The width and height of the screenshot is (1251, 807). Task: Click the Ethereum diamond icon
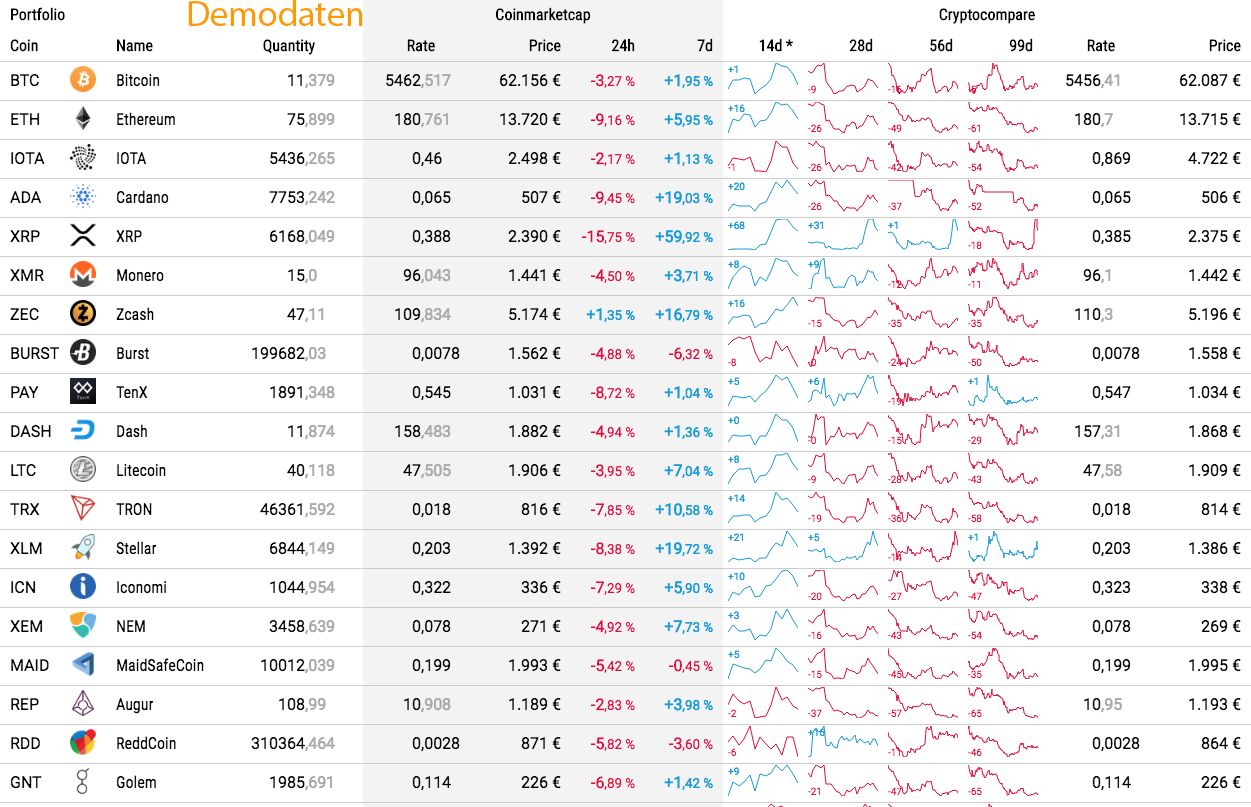[83, 119]
